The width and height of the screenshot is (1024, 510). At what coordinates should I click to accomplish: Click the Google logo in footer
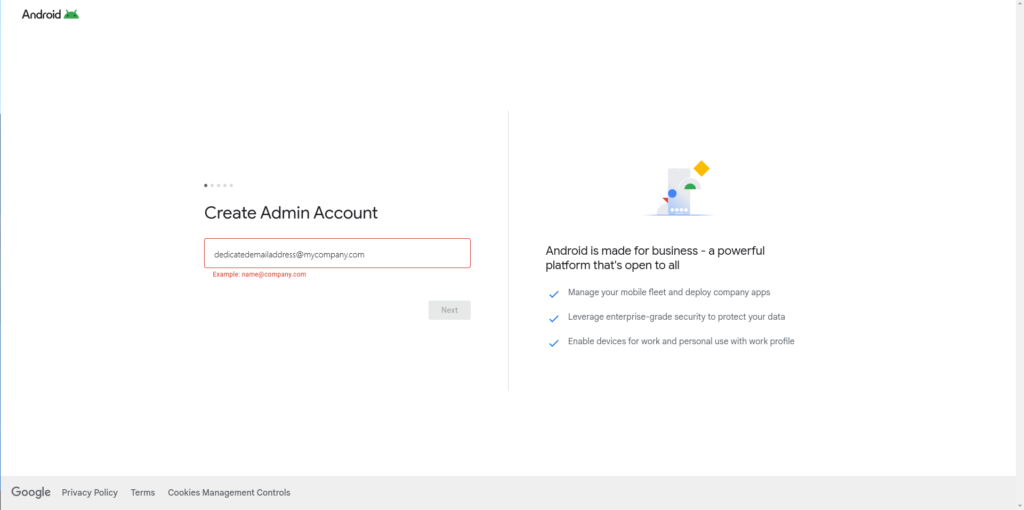click(x=31, y=492)
